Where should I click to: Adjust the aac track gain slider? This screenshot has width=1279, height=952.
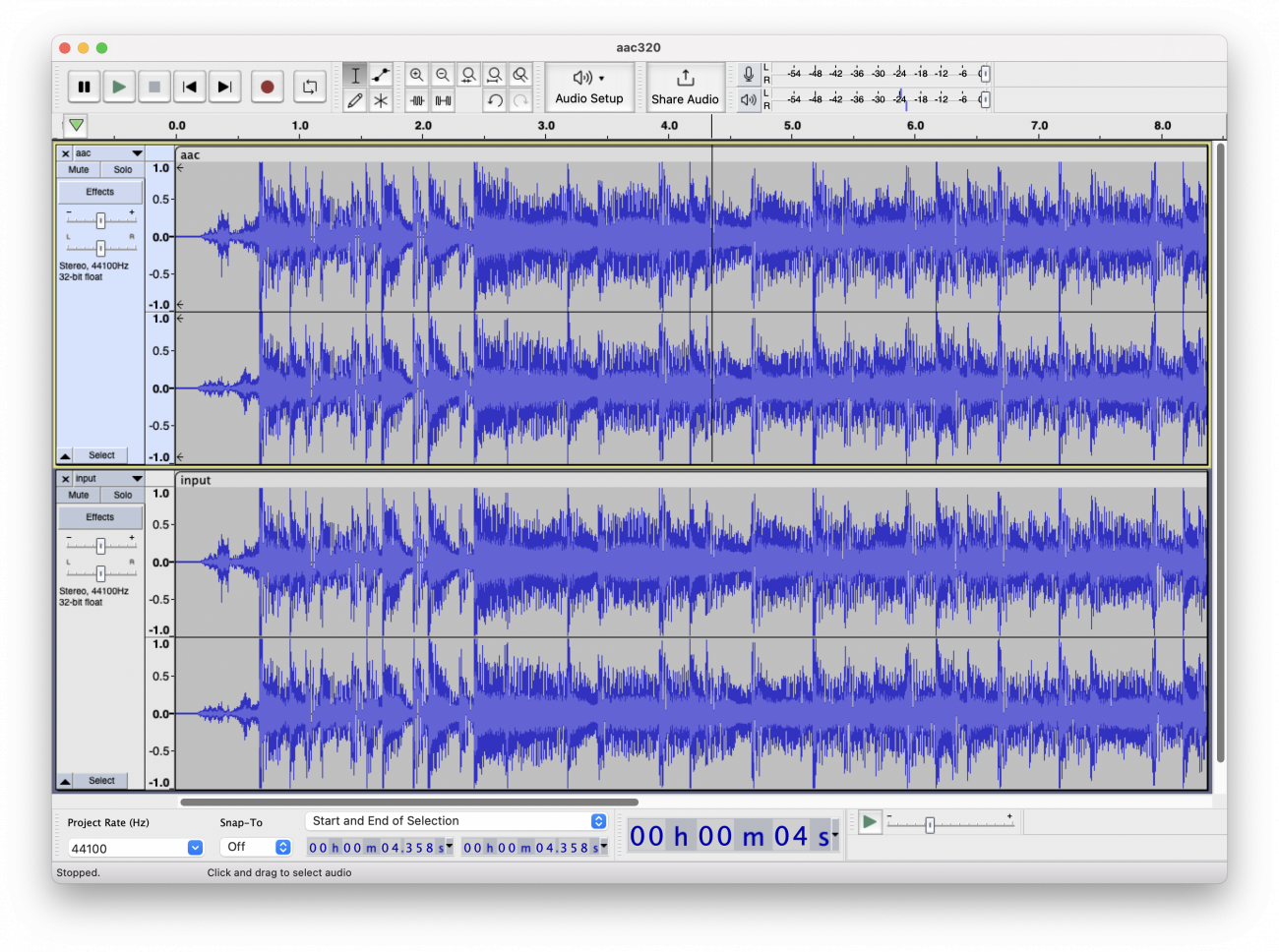pos(100,220)
